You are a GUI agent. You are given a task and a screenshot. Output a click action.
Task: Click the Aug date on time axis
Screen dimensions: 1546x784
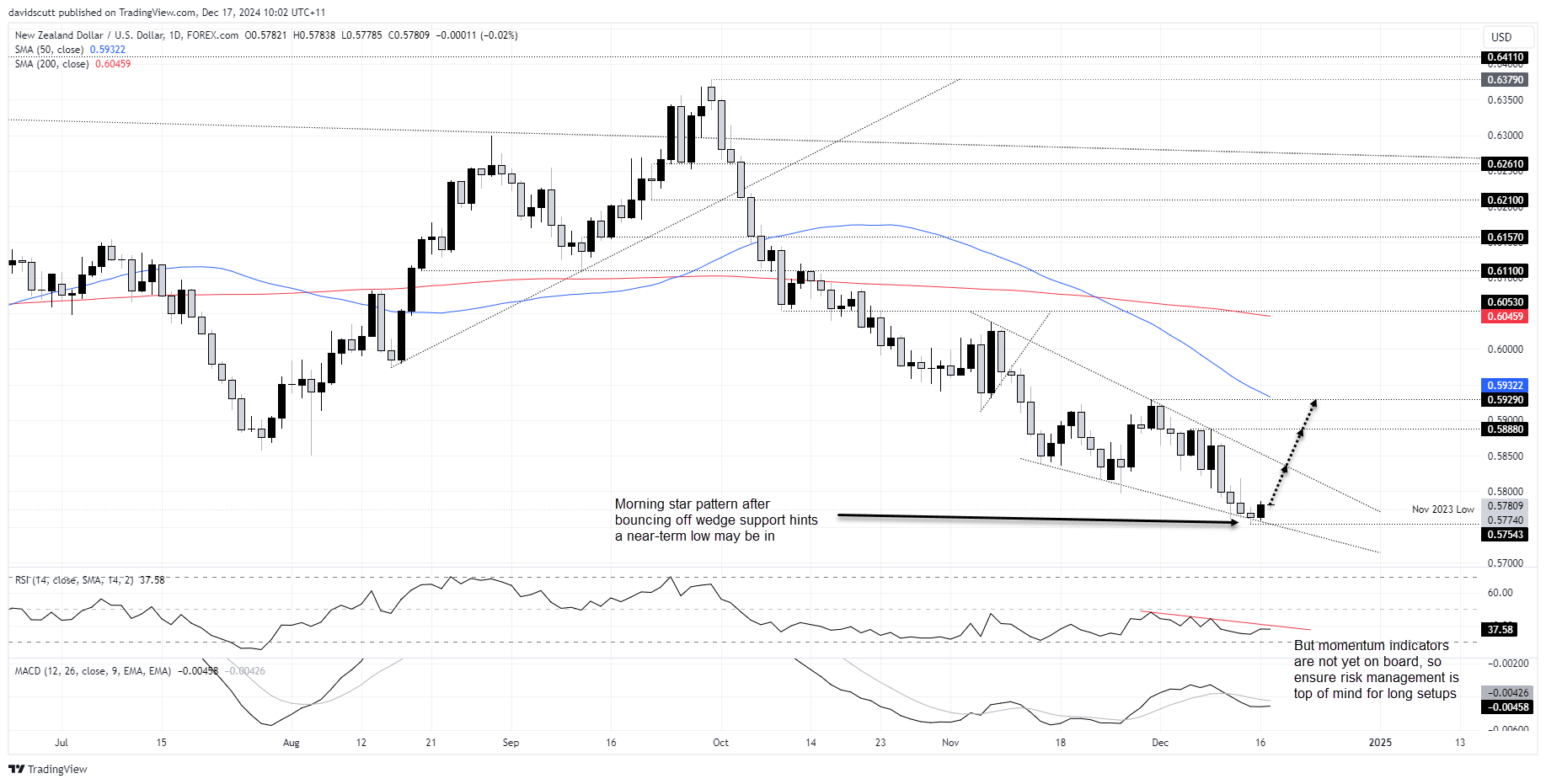click(x=291, y=743)
